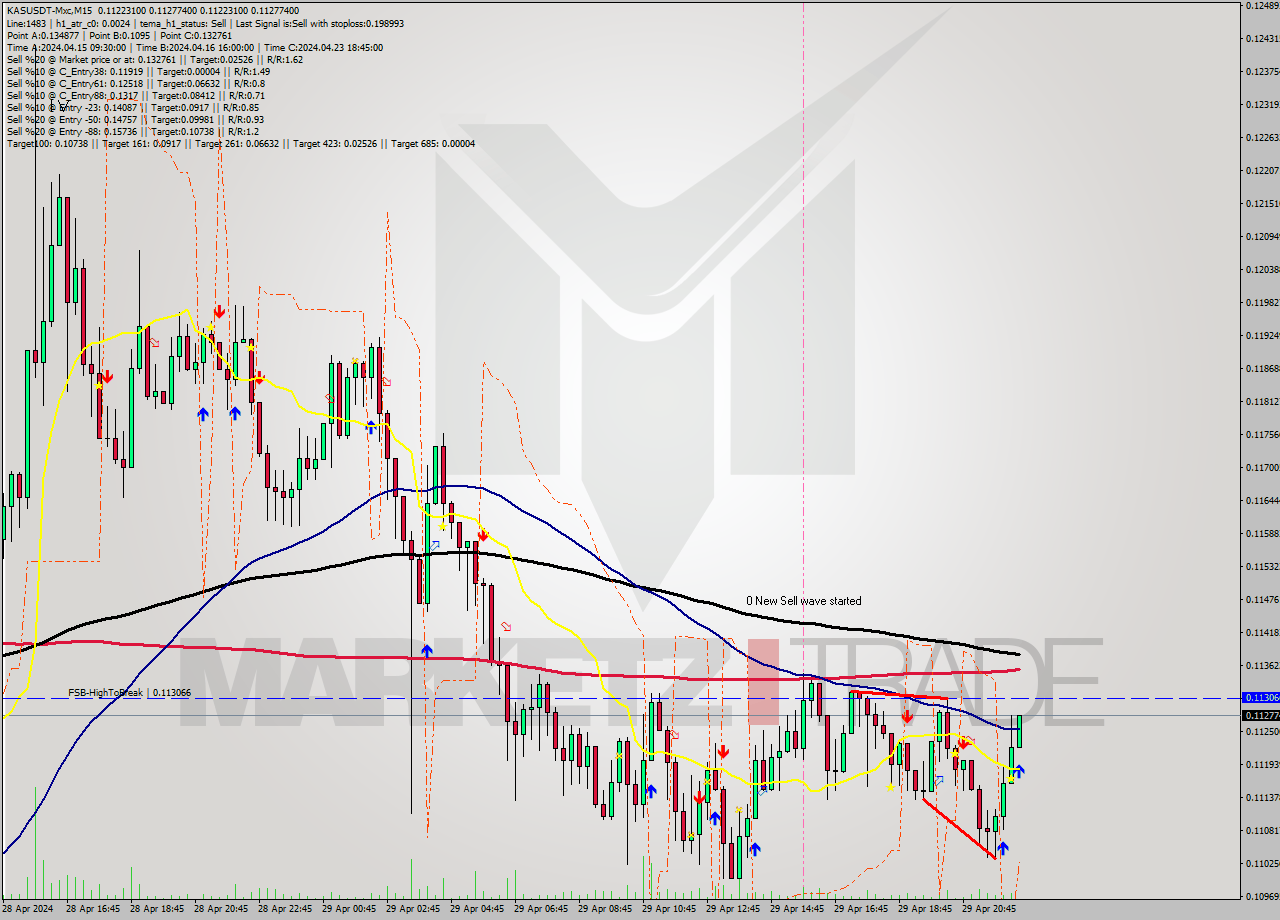Select time axis label '29 Apr 04:45'
The image size is (1280, 920).
(x=476, y=909)
